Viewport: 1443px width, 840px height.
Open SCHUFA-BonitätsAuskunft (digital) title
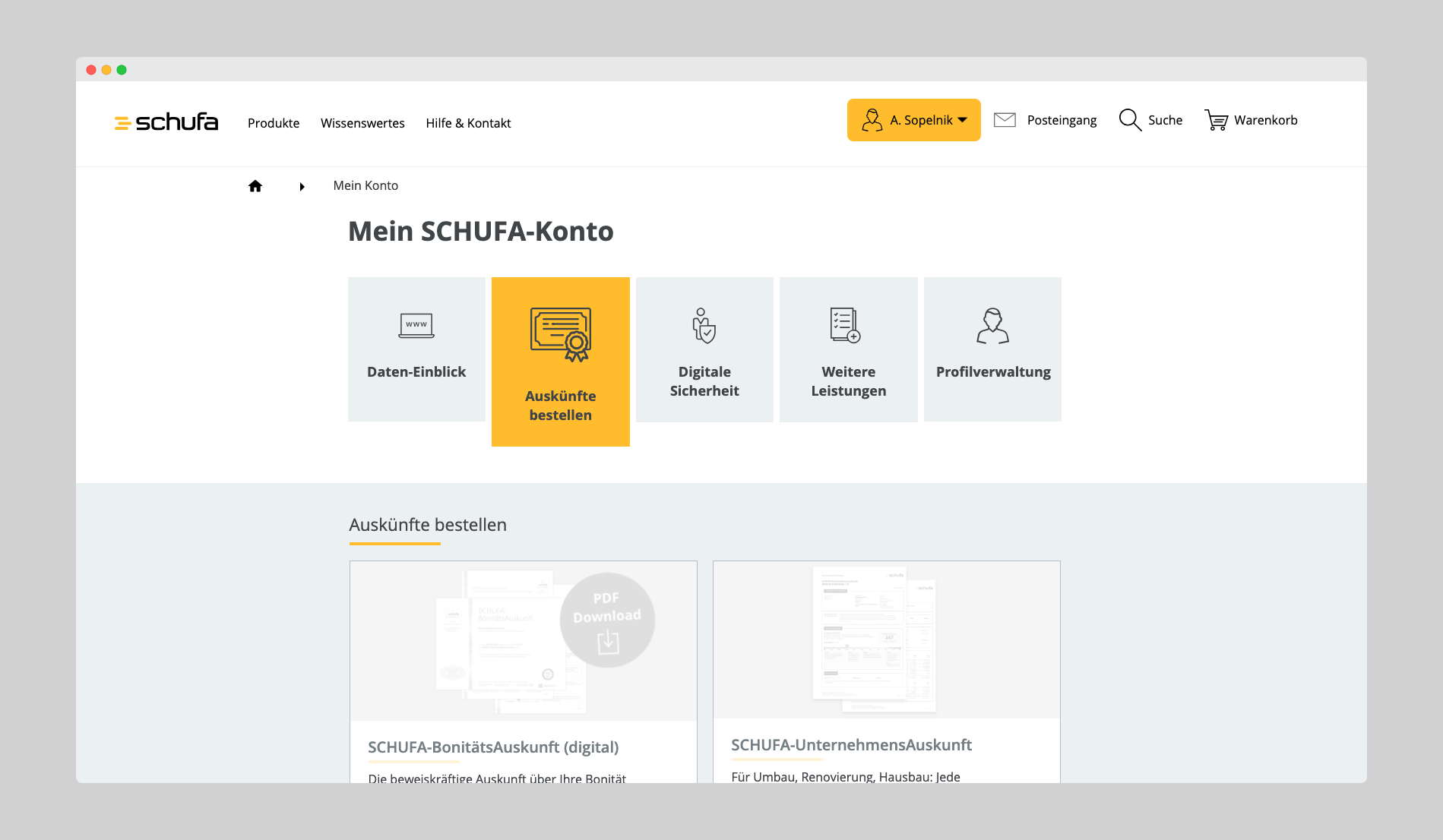click(x=493, y=747)
